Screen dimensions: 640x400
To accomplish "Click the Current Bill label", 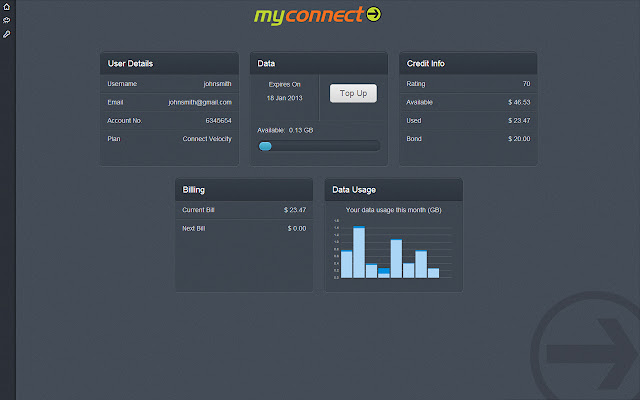I will point(198,210).
